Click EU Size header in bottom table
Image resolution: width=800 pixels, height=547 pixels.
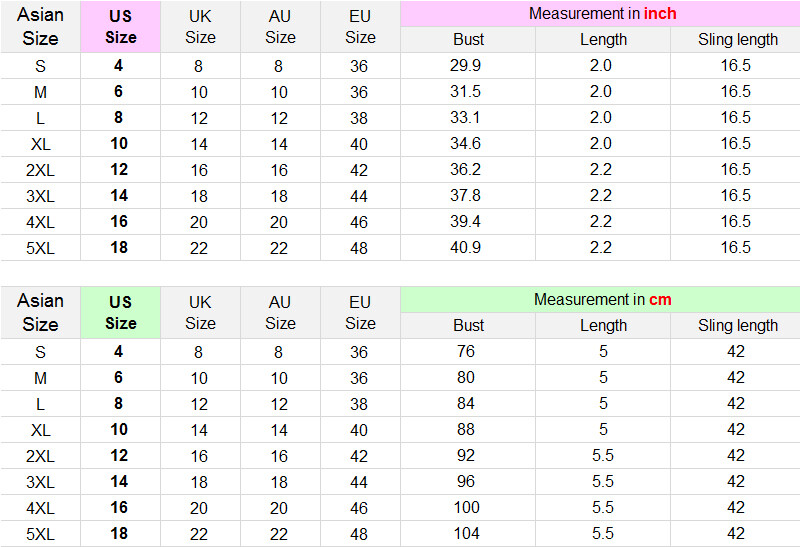tap(360, 312)
